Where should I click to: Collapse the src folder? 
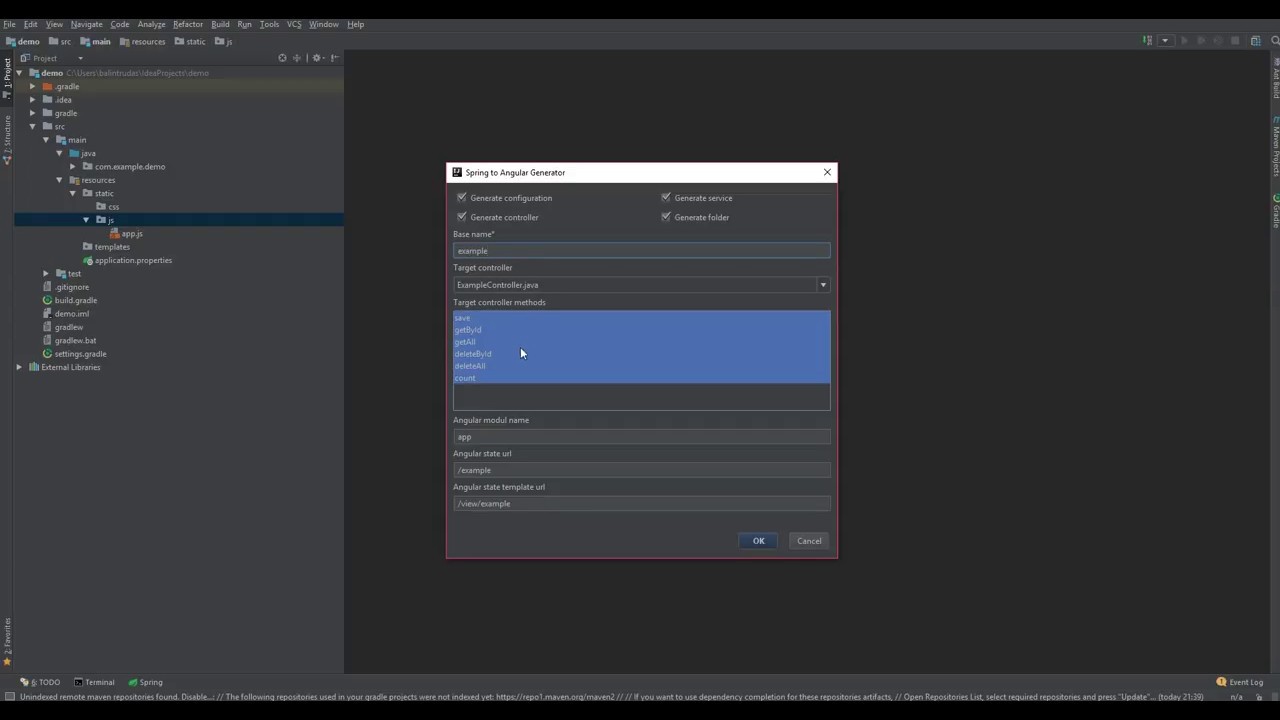[x=32, y=126]
